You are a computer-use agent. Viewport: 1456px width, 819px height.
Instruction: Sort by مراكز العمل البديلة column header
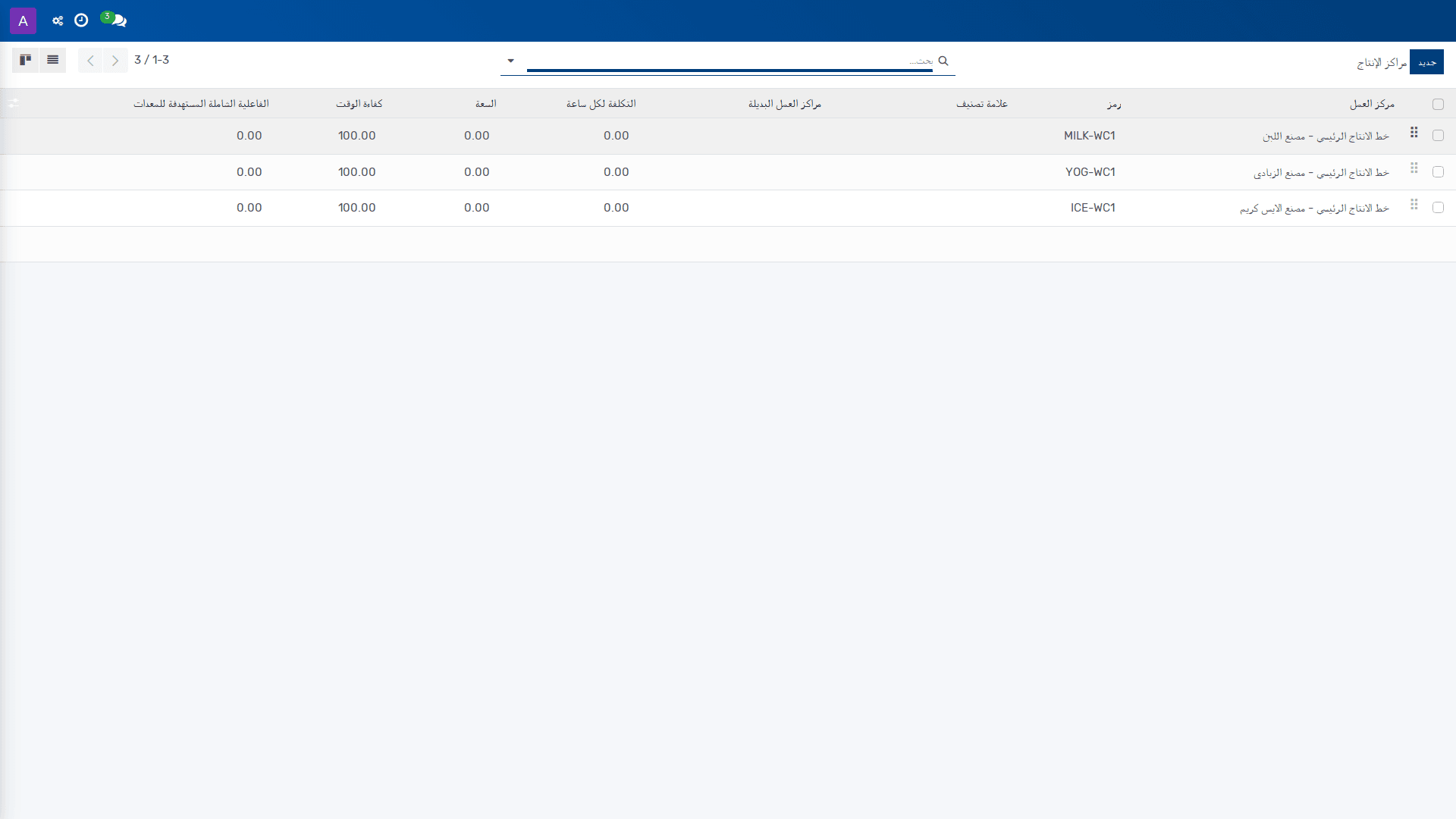(785, 104)
